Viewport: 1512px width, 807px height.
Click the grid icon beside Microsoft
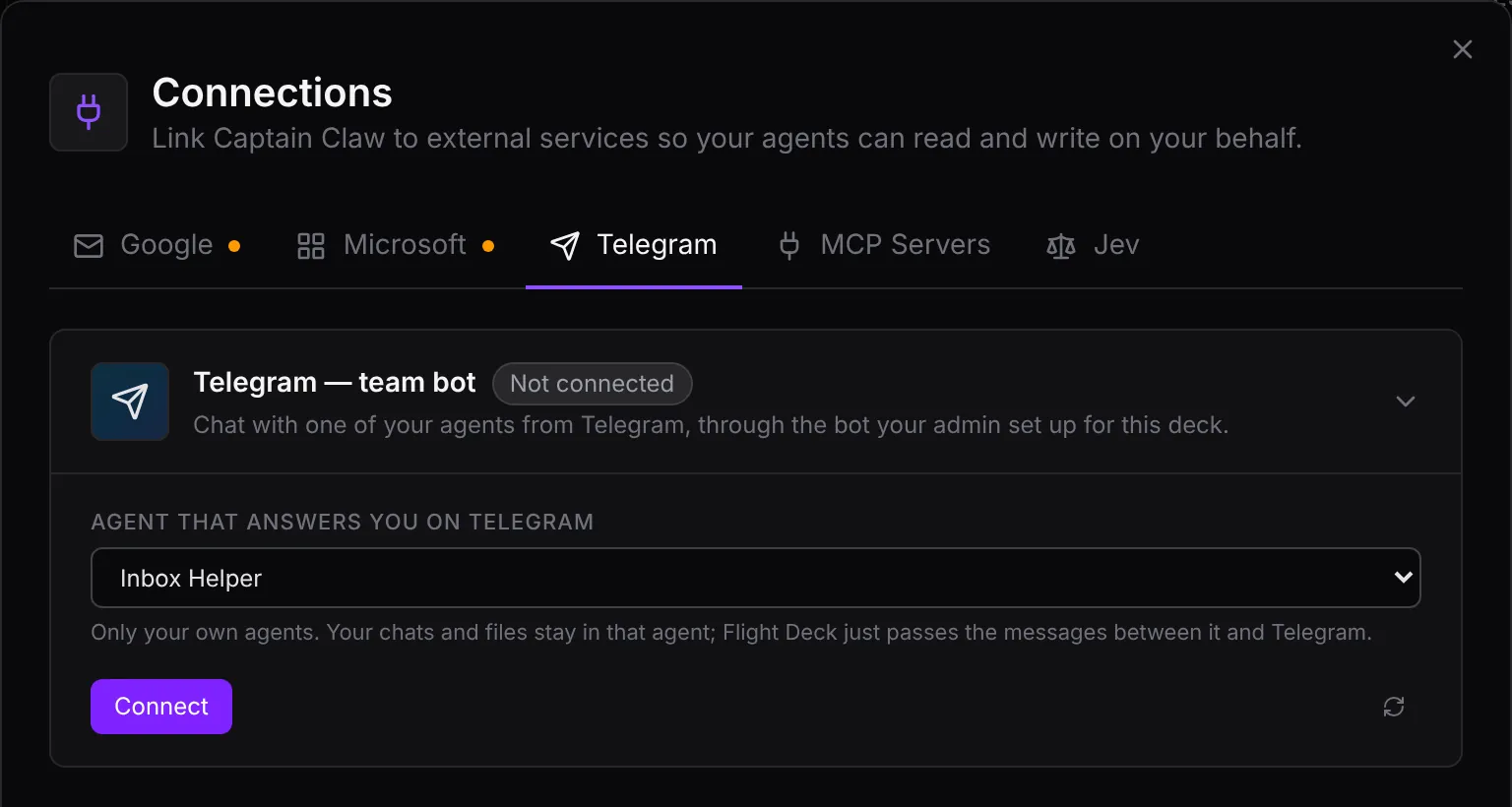click(x=311, y=246)
